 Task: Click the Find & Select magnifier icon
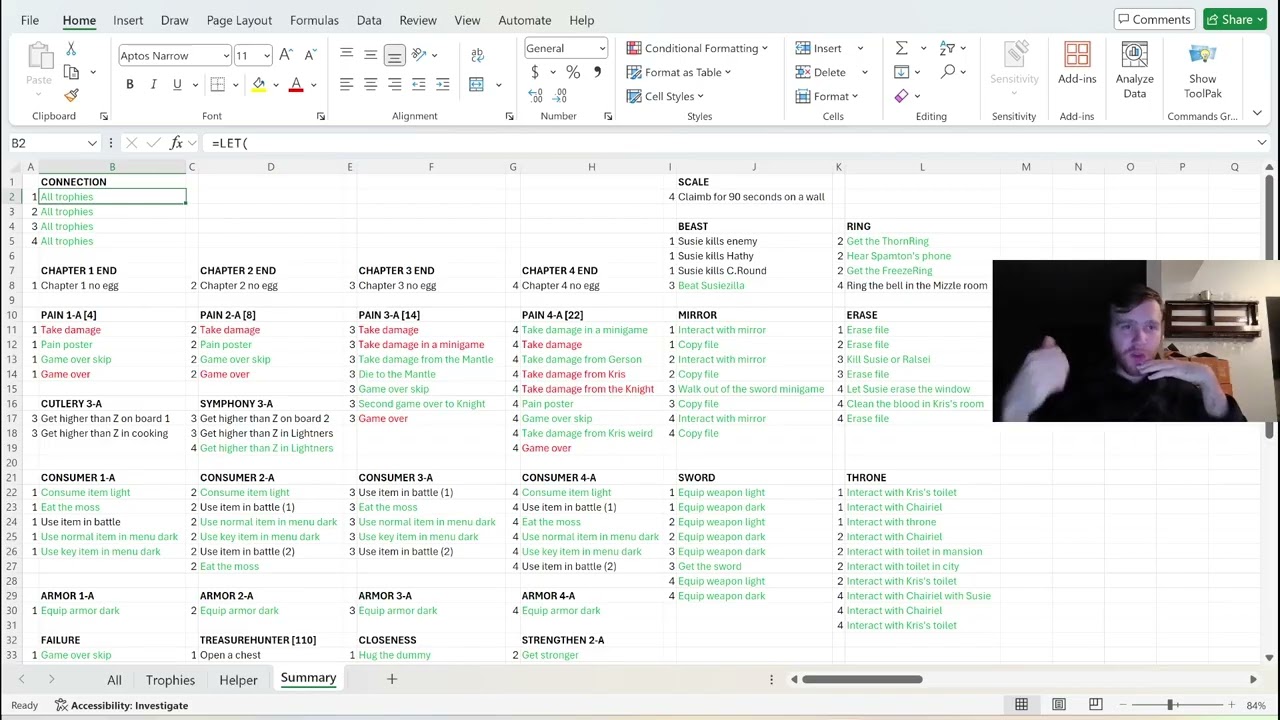click(x=948, y=72)
